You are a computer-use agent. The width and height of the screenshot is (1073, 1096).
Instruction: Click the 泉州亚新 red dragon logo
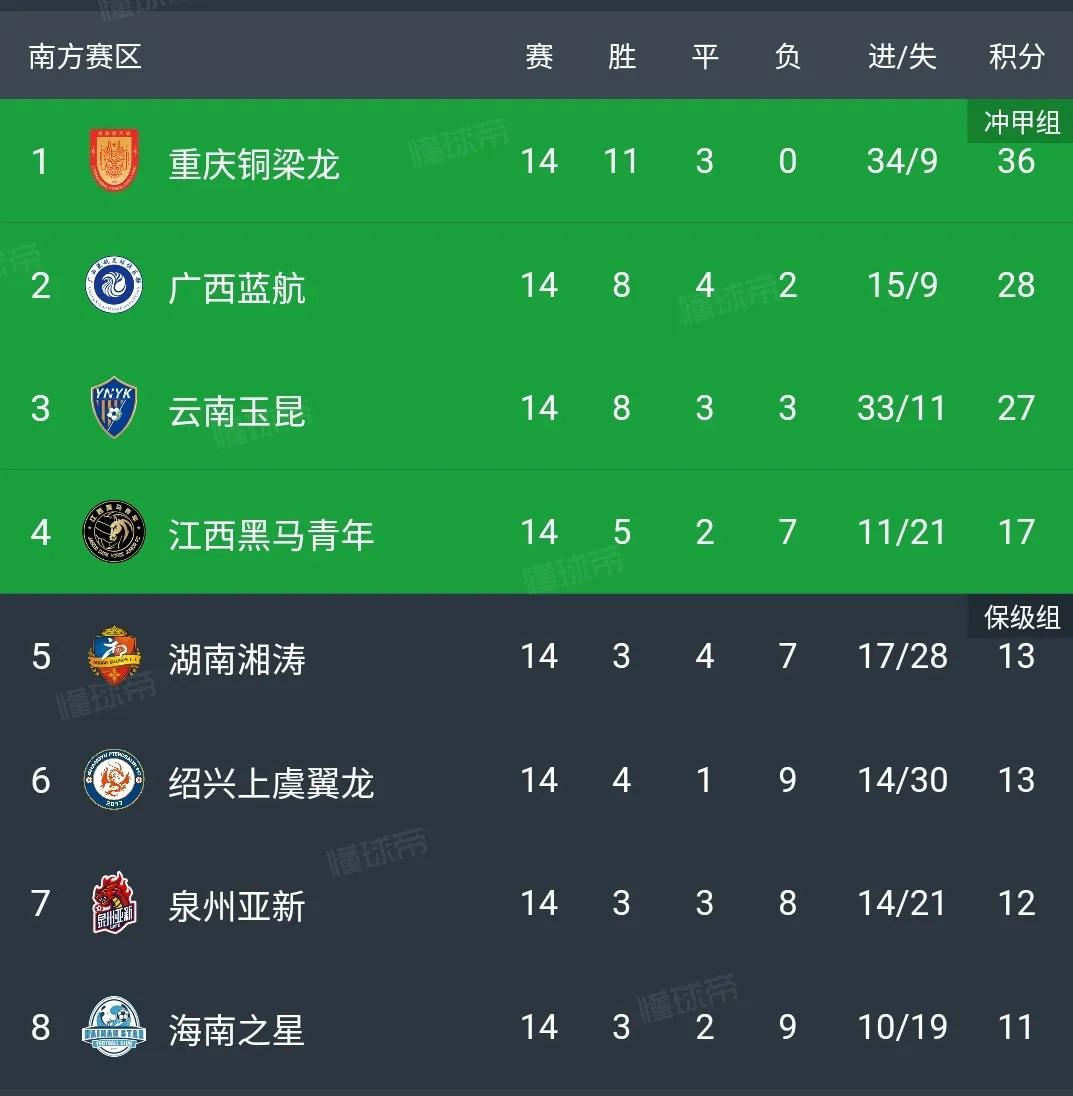click(114, 902)
